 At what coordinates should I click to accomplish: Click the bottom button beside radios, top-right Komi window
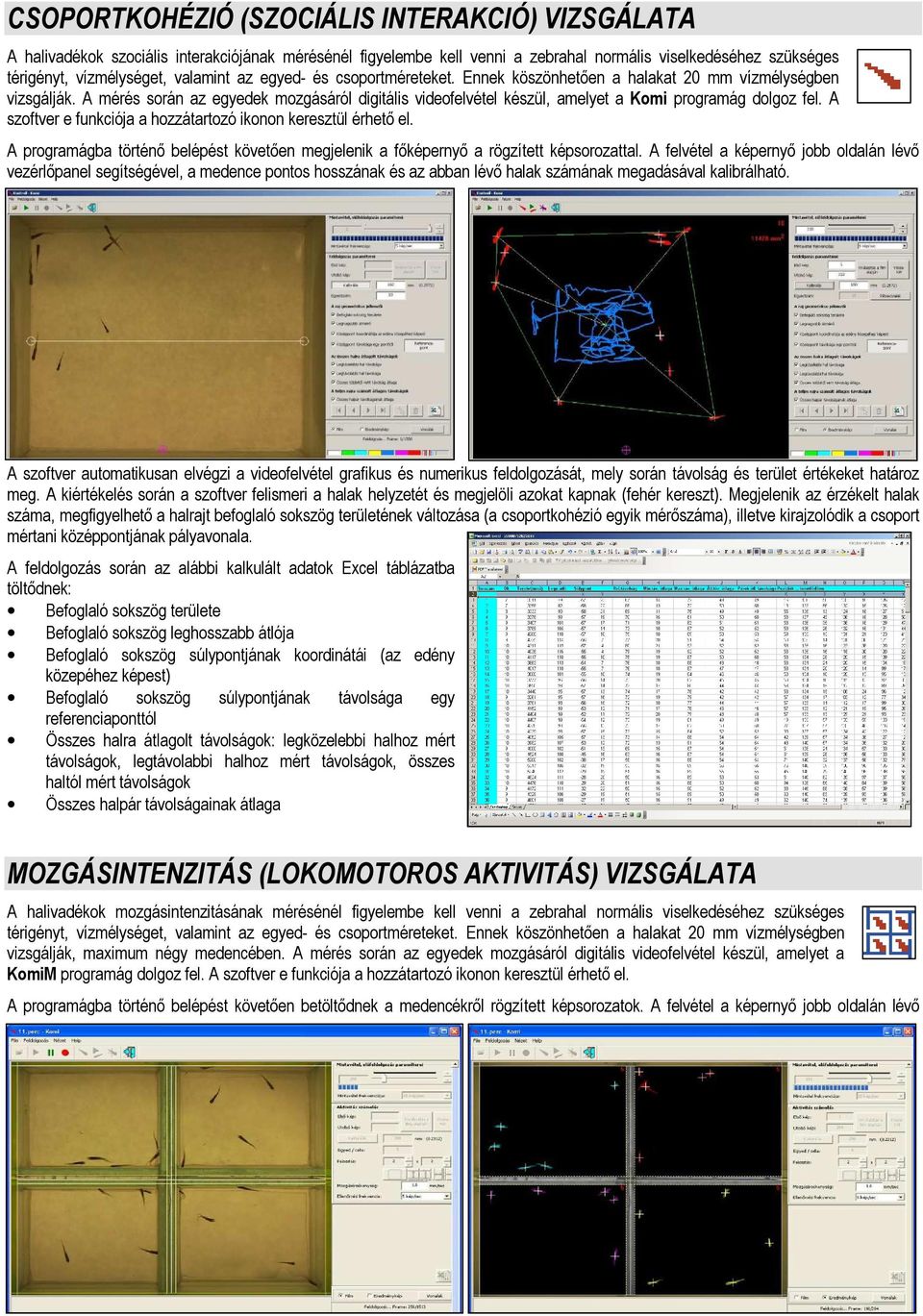click(x=890, y=430)
